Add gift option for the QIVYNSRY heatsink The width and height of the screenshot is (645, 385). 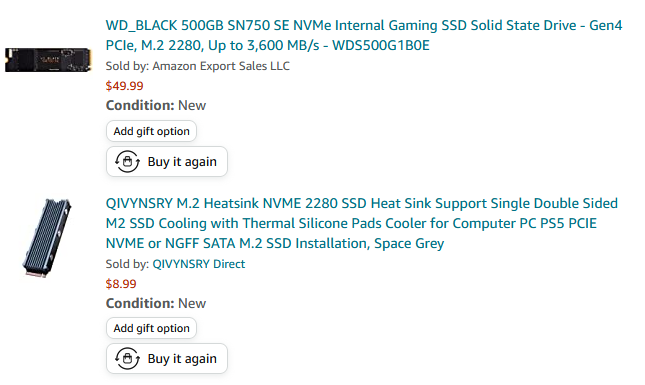(x=151, y=328)
